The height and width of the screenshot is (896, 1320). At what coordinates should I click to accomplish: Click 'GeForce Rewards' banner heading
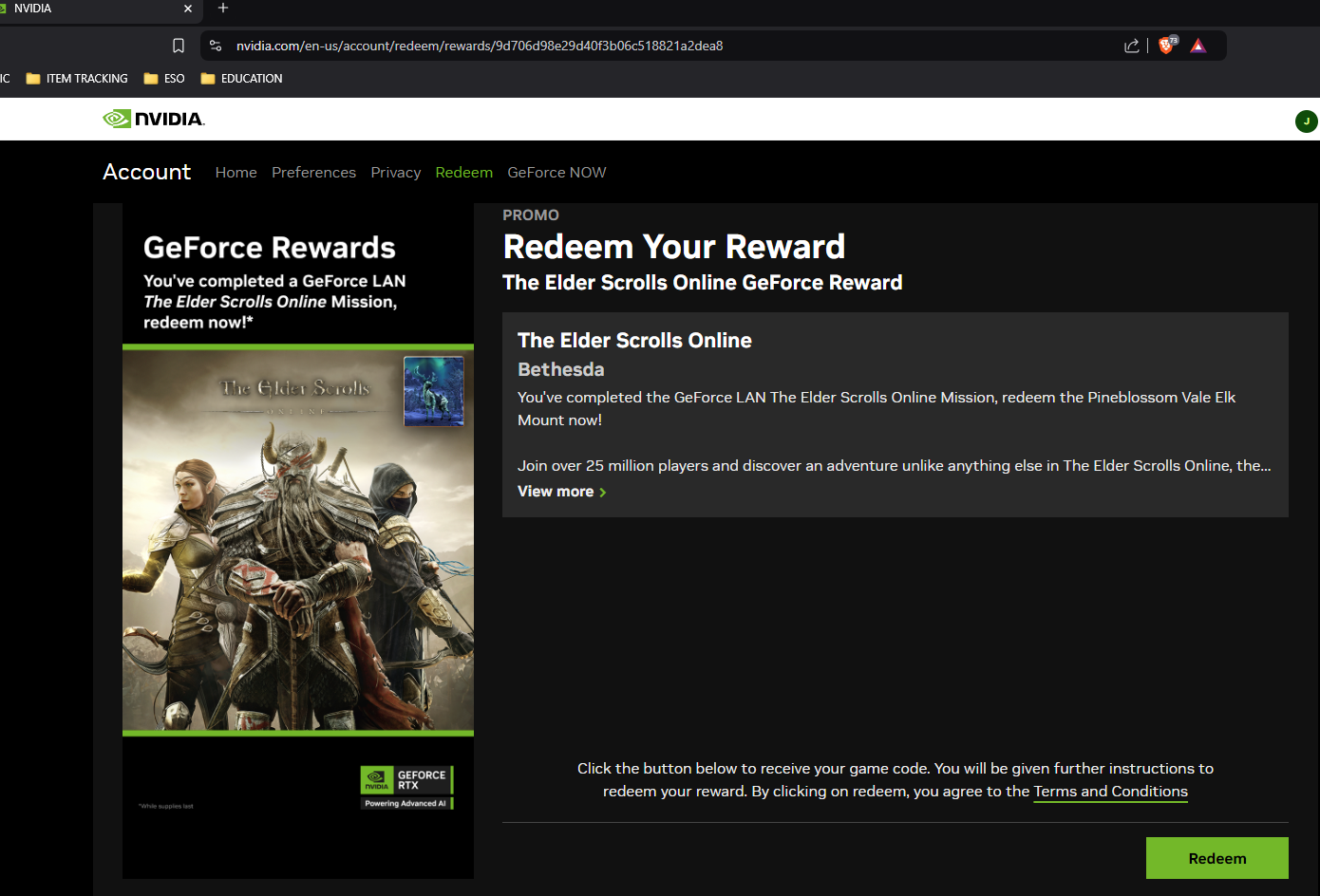click(270, 248)
